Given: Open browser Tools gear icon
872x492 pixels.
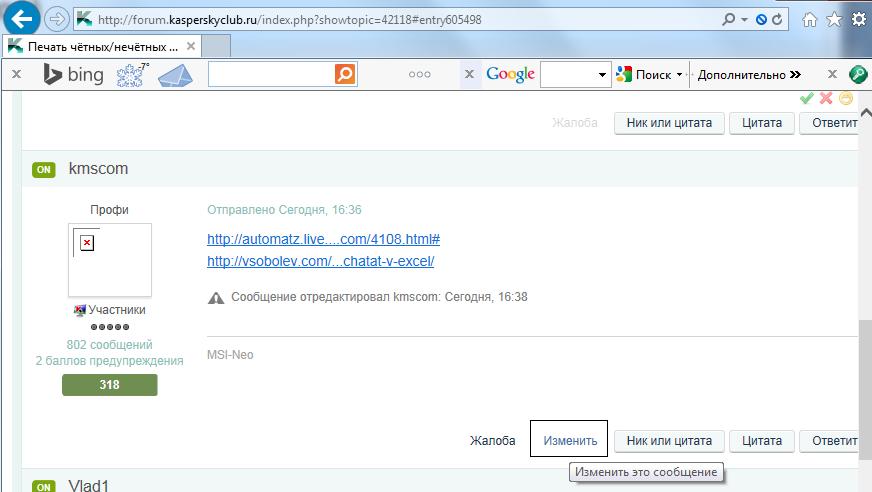Looking at the screenshot, I should 859,19.
